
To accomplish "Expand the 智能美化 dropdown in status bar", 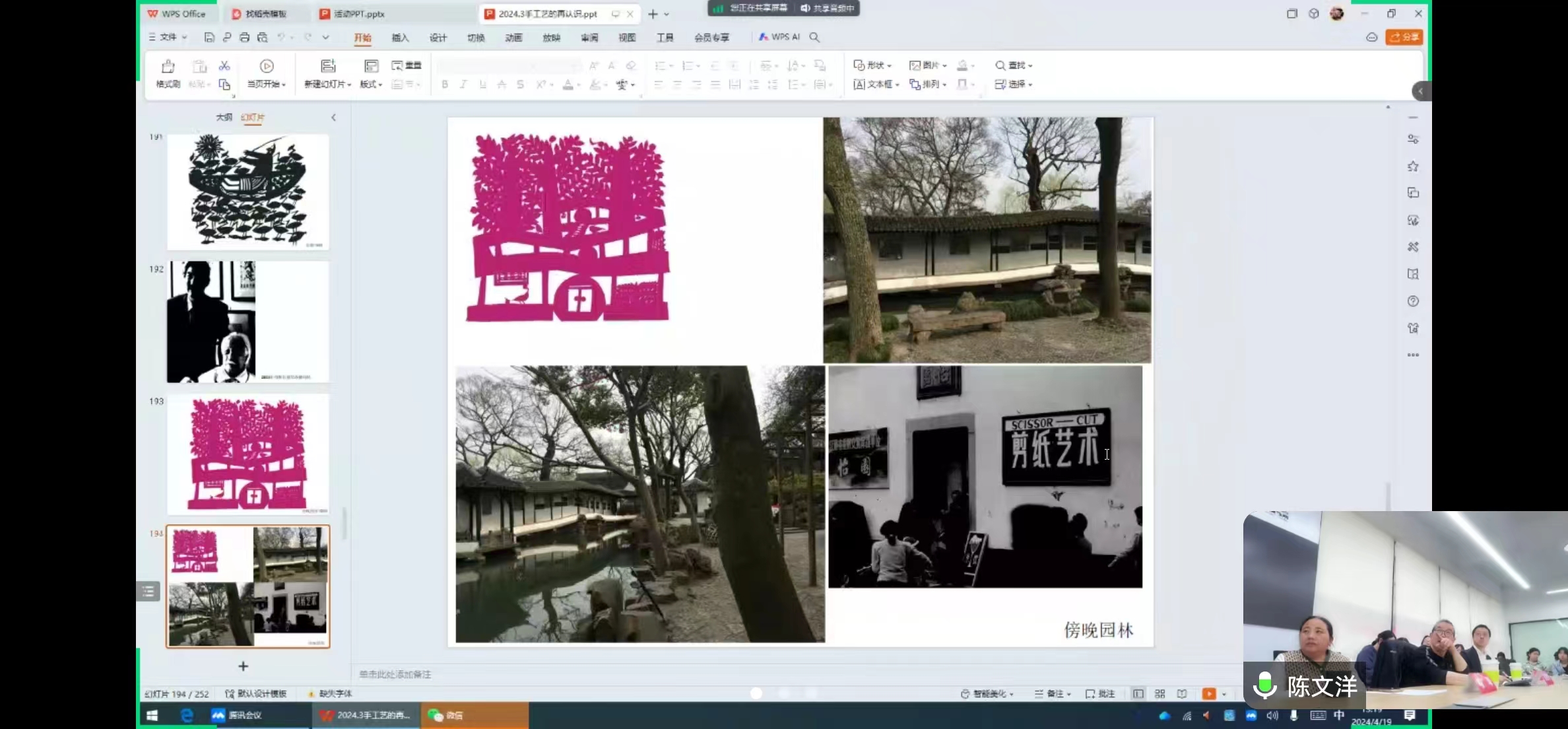I will (987, 694).
